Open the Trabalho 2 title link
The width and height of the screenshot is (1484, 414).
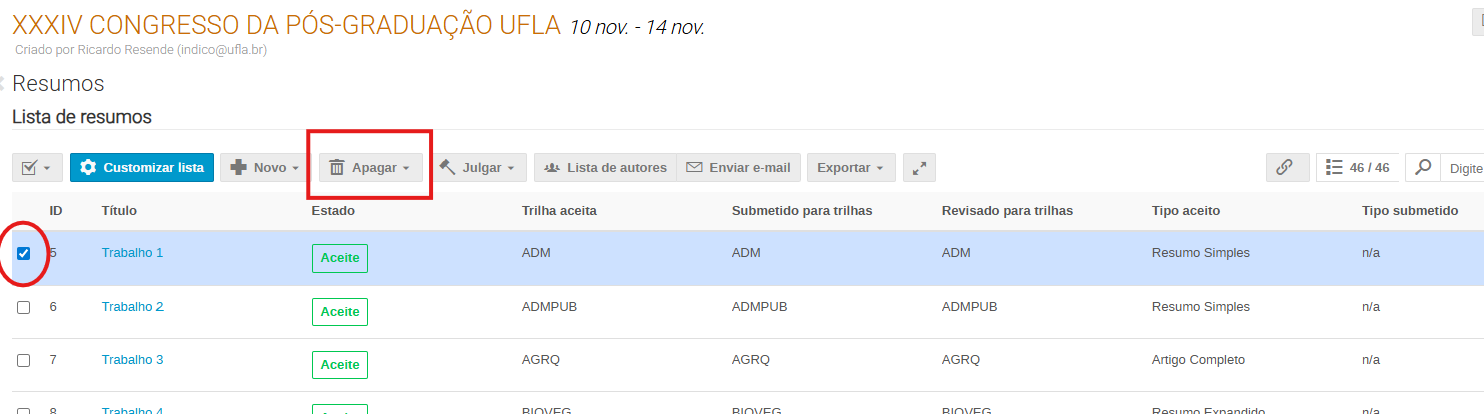(133, 306)
